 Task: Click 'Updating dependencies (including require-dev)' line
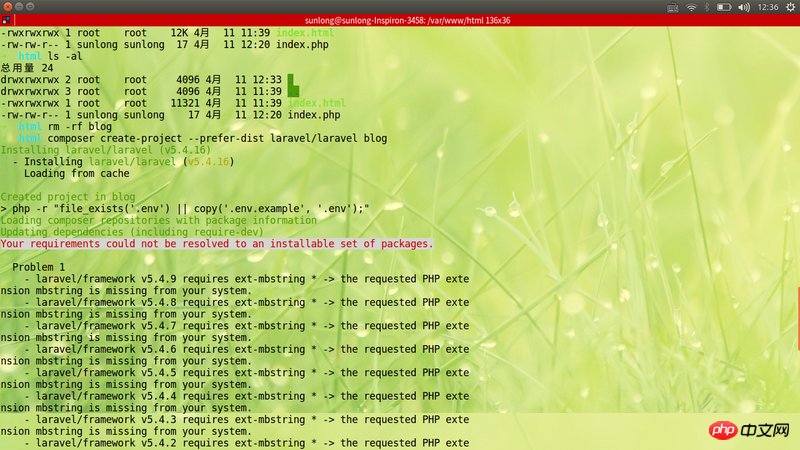pos(132,232)
